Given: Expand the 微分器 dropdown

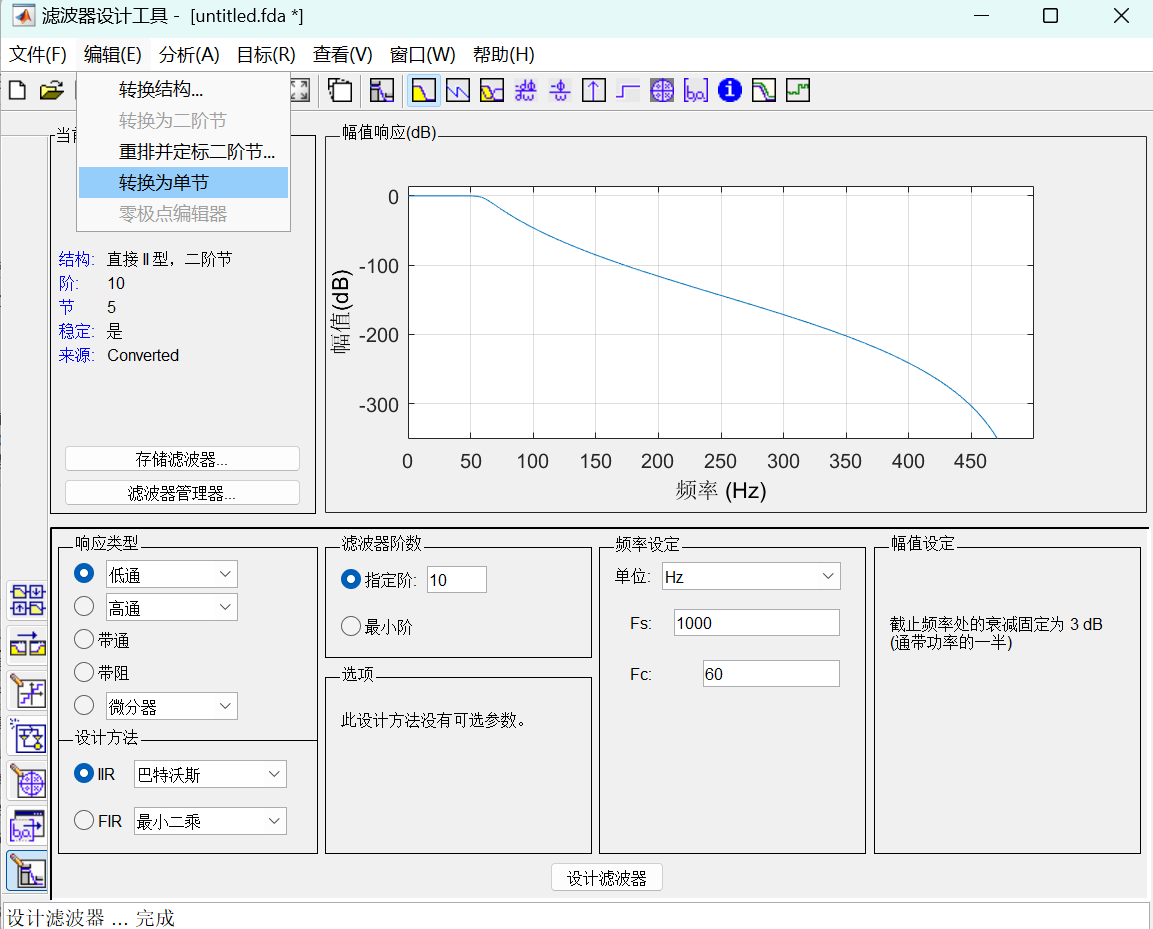Looking at the screenshot, I should tap(172, 707).
